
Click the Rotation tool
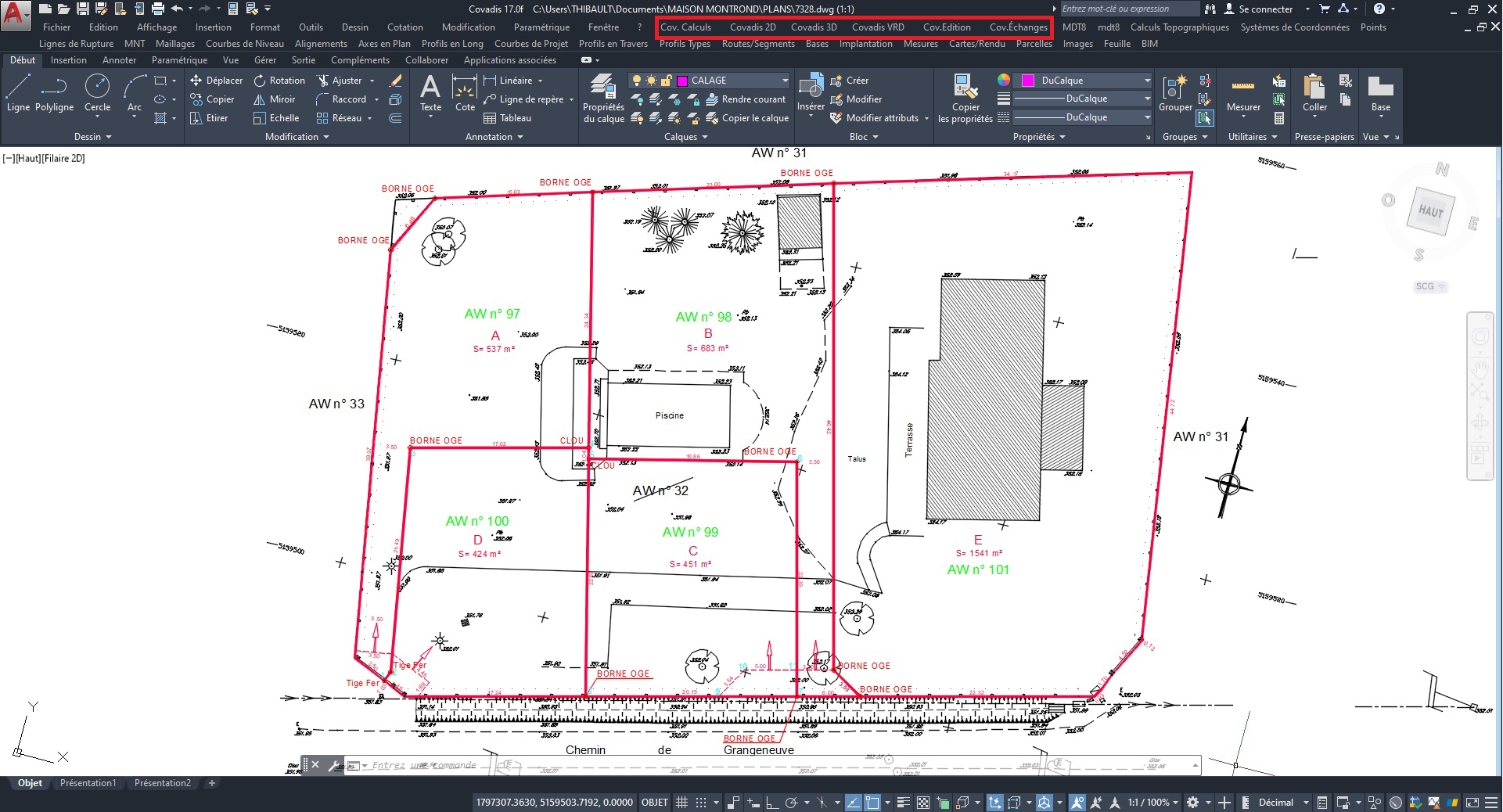click(279, 81)
